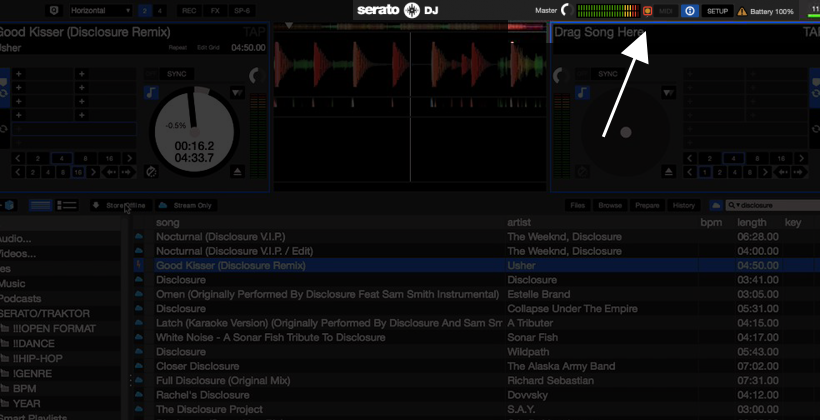Click in the left deck track overview waveform
The height and width of the screenshot is (420, 820).
[x=409, y=26]
